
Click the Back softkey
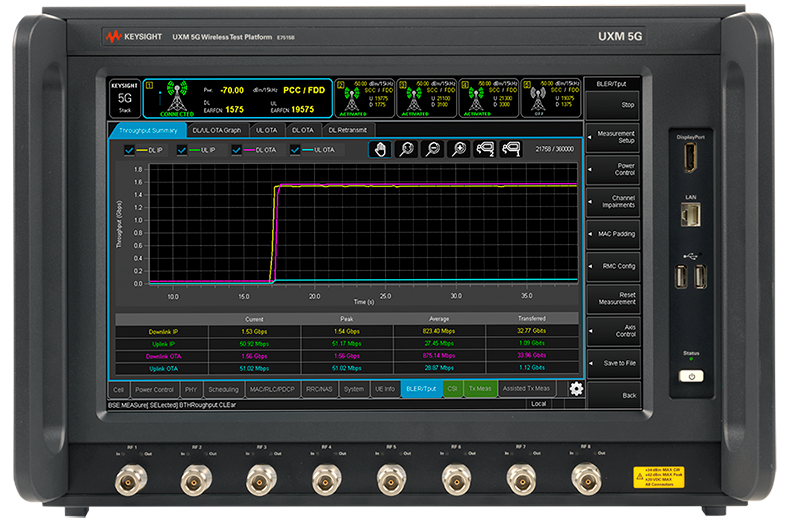[613, 395]
